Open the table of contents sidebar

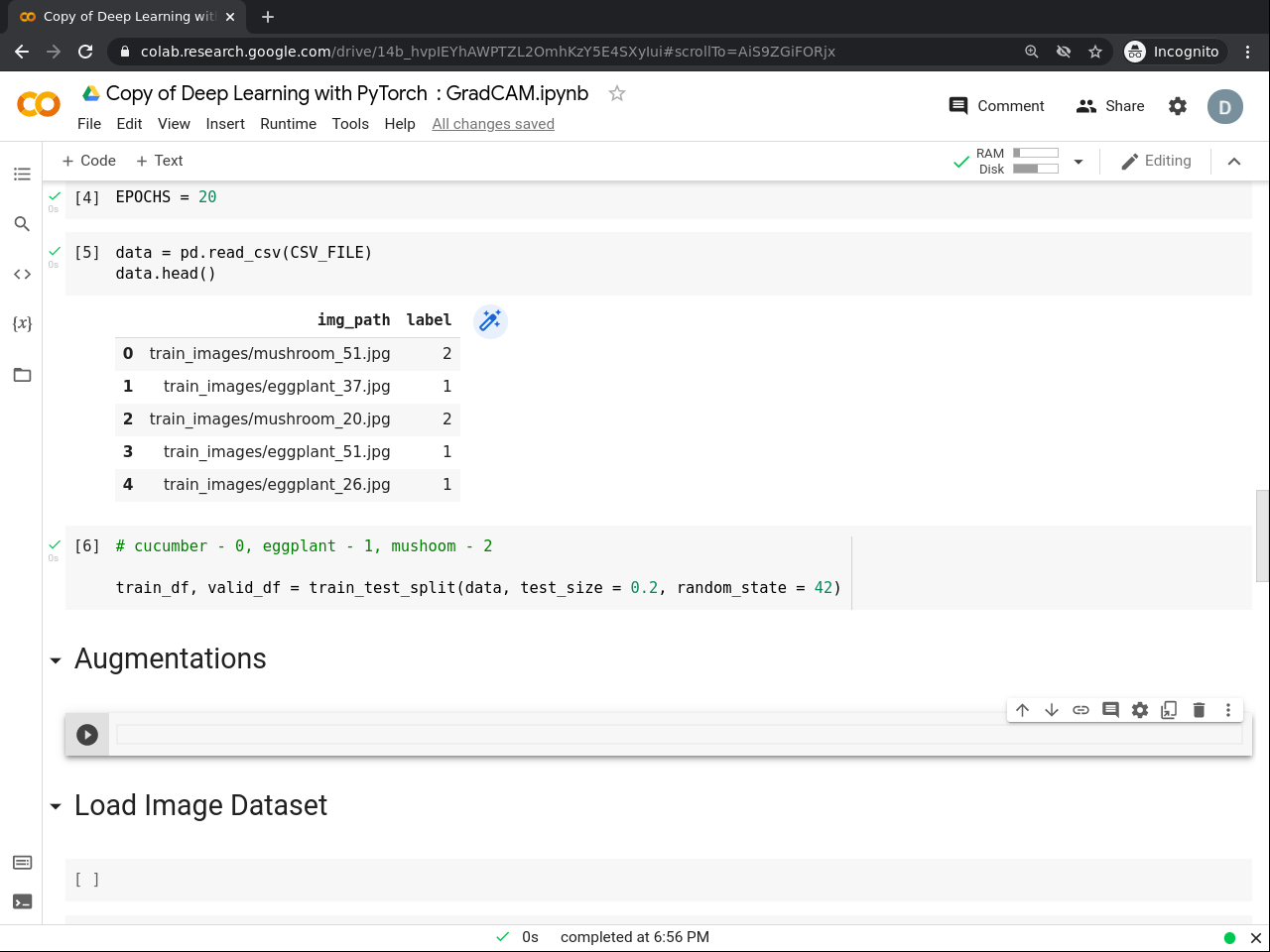22,175
